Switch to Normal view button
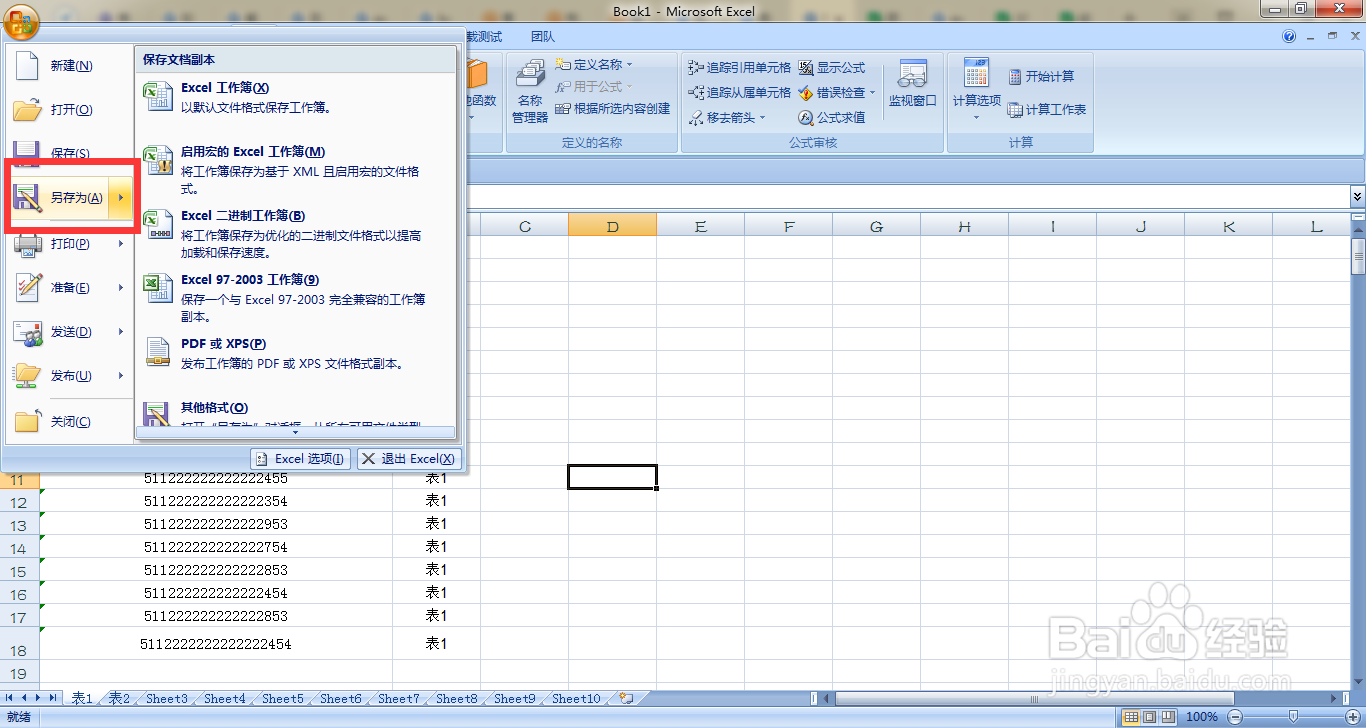Viewport: 1366px width, 728px height. click(x=1131, y=716)
